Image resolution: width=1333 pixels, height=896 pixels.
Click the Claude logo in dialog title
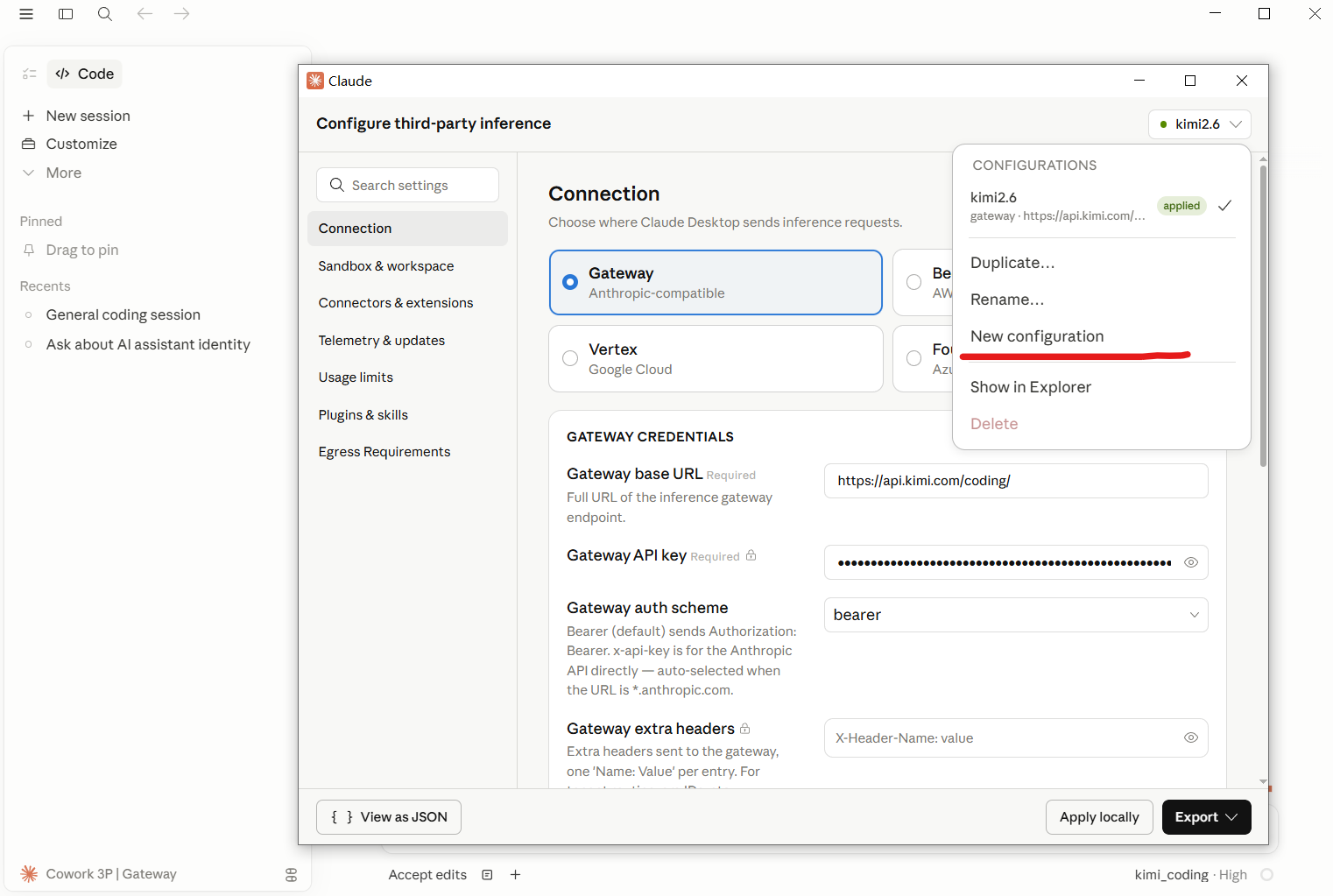(315, 81)
